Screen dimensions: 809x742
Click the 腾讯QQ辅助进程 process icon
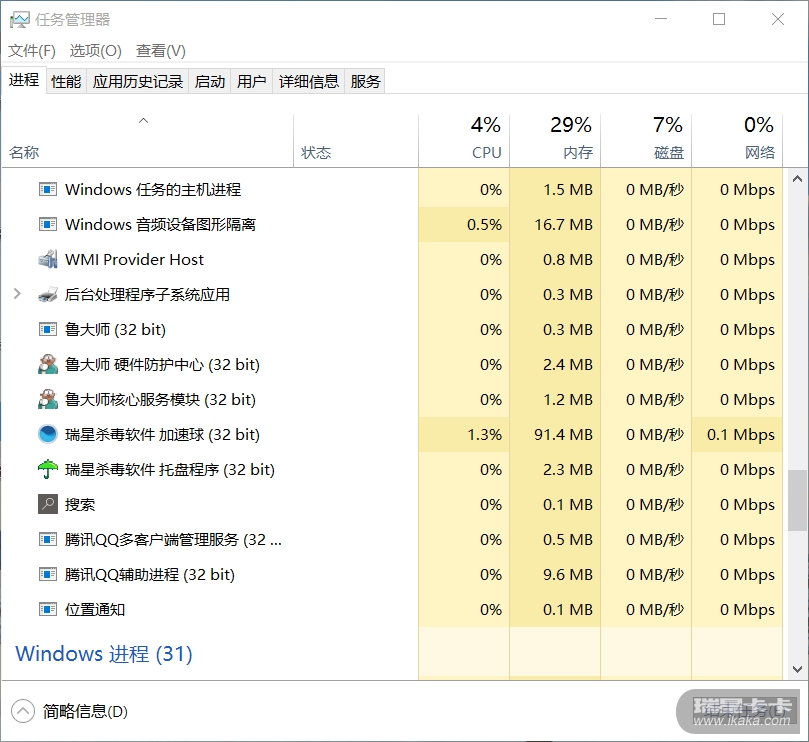click(47, 574)
